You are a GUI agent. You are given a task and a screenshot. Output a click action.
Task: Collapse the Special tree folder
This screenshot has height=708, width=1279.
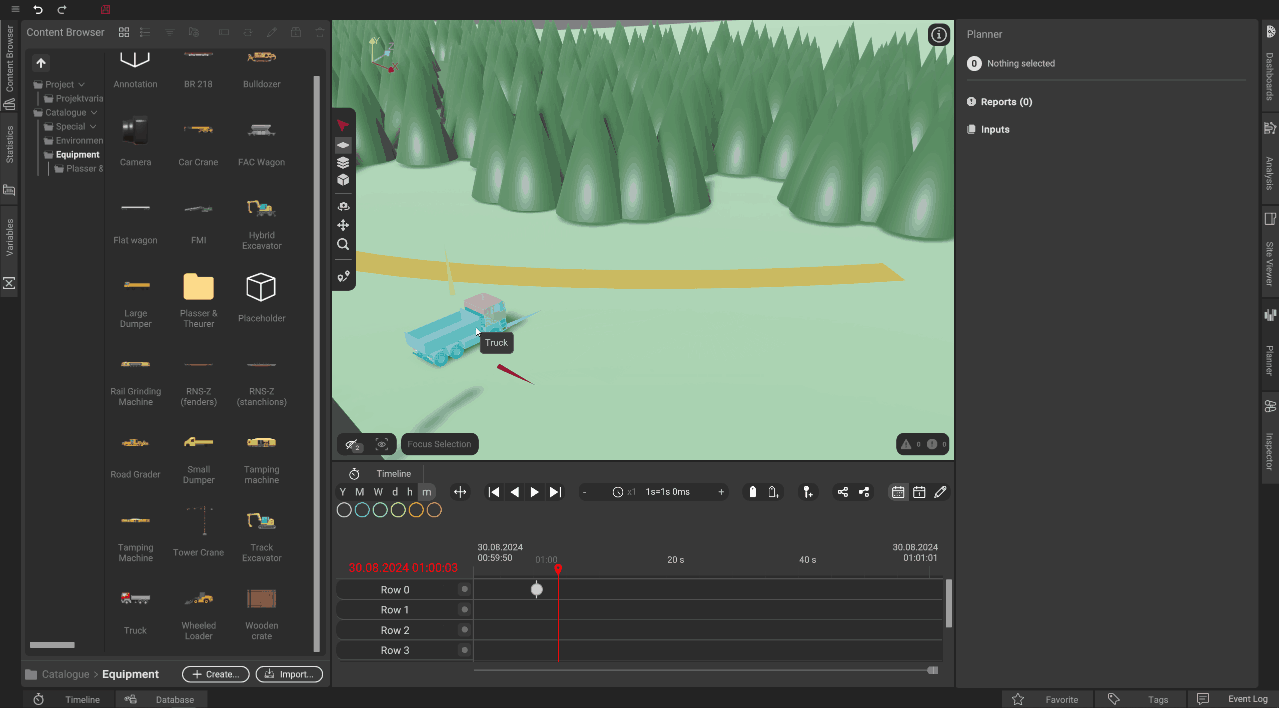coord(93,127)
